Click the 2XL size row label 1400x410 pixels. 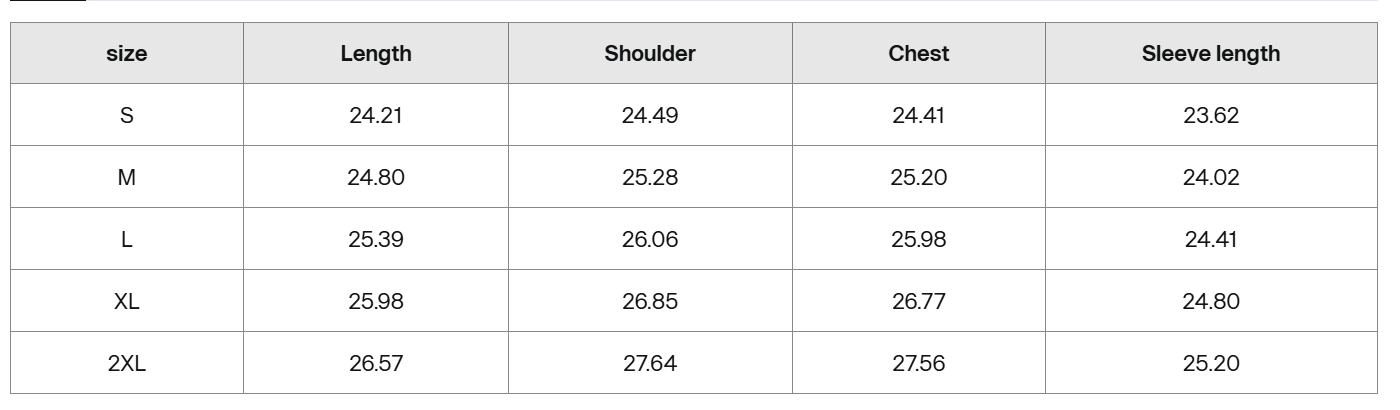click(126, 364)
